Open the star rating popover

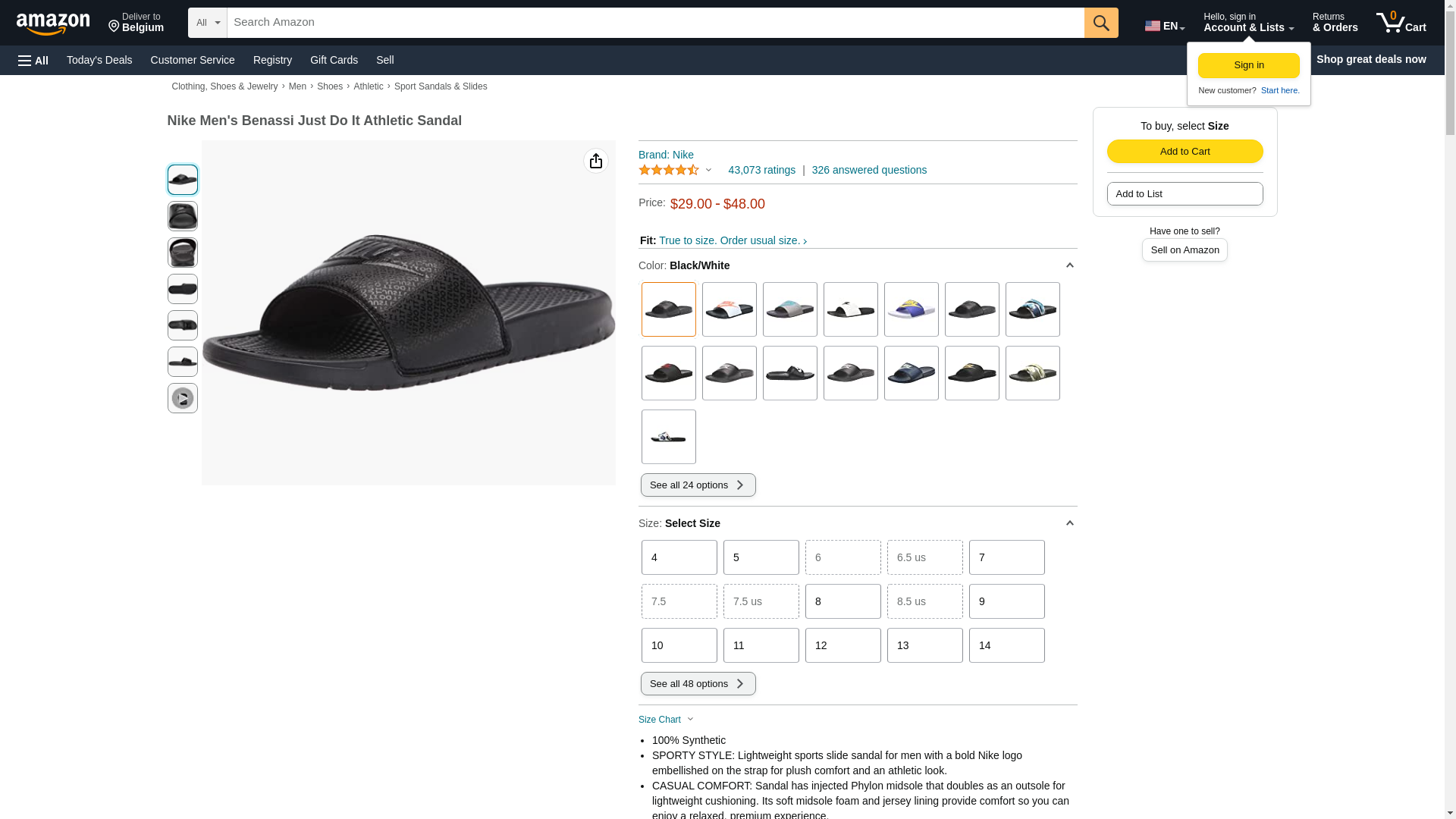675,170
